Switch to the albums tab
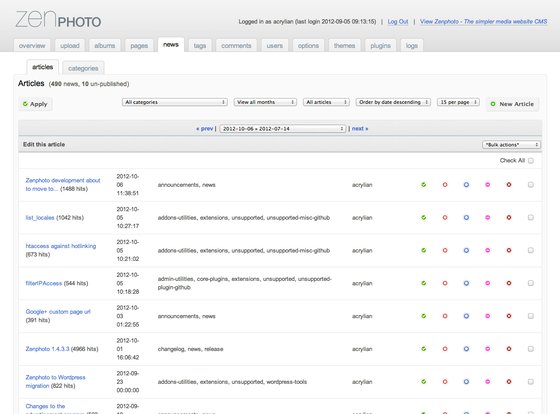This screenshot has width=560, height=414. (105, 46)
